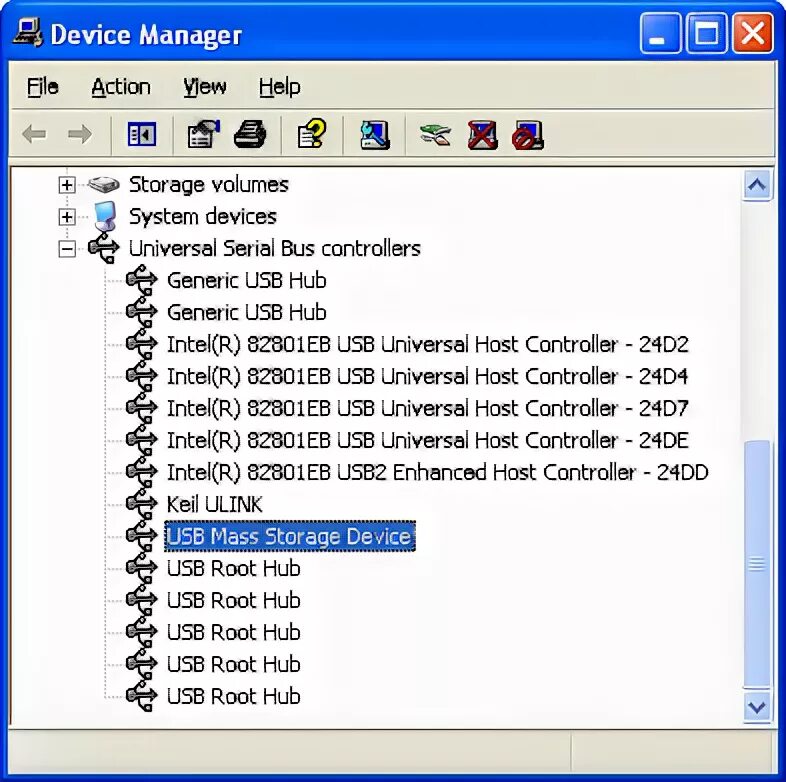
Task: Maximize the Device Manager window
Action: (x=706, y=33)
